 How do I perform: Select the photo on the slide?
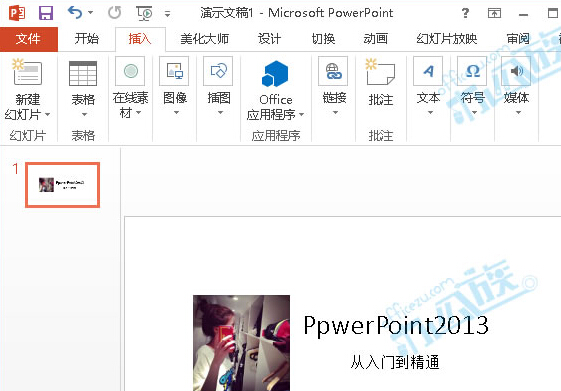click(242, 343)
